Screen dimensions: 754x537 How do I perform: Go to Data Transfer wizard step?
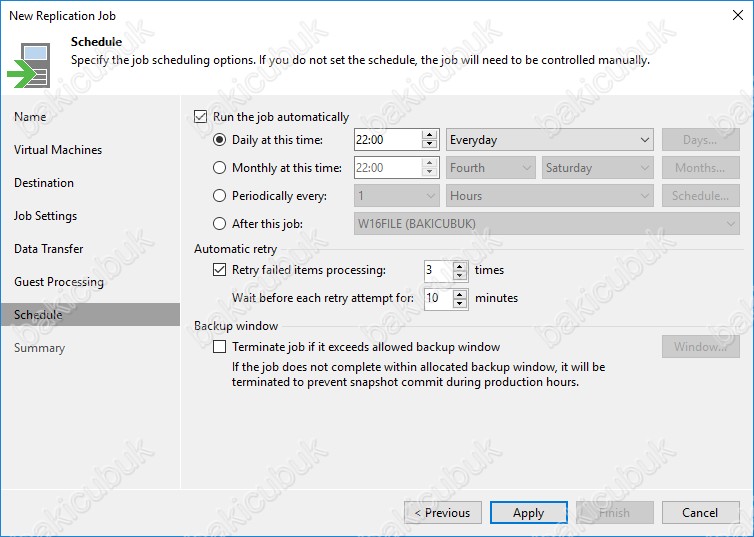[x=49, y=249]
